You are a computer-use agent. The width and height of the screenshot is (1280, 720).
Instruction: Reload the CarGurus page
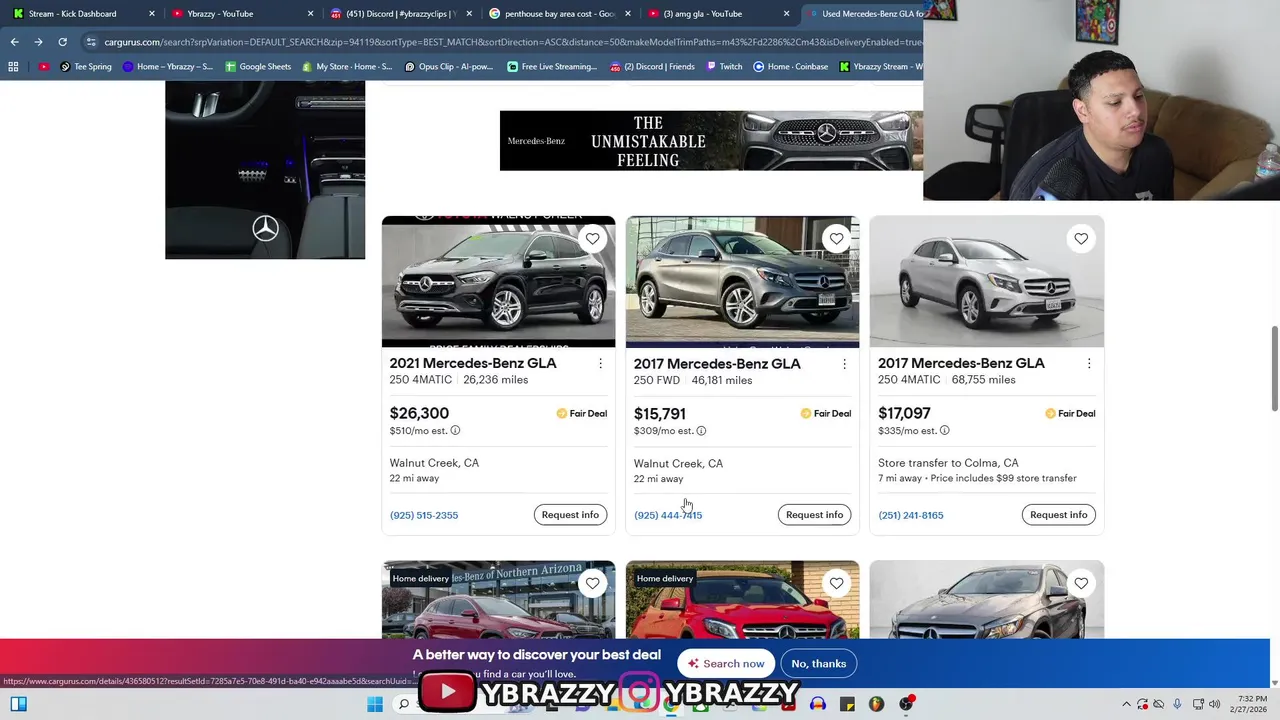62,42
